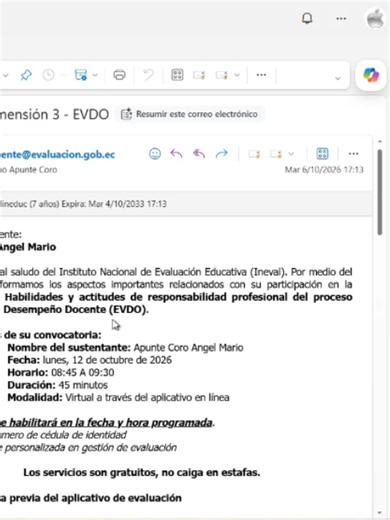The height and width of the screenshot is (520, 390).
Task: Click Duración: 45 minutos line
Action: [x=58, y=385]
